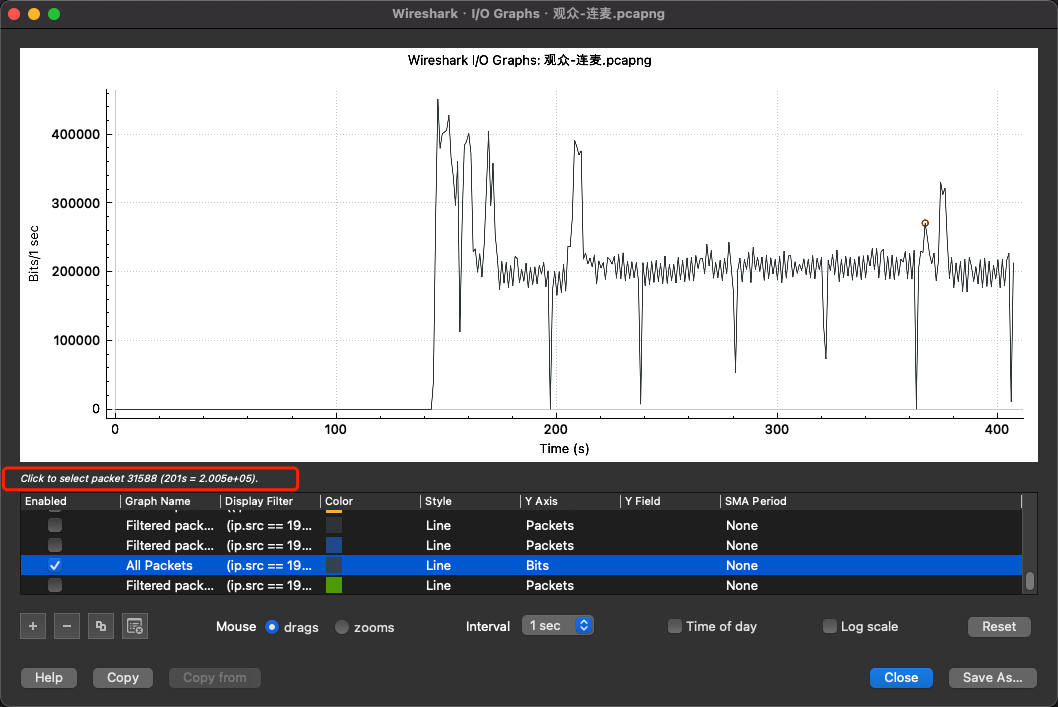Click the Mouse label
This screenshot has width=1058, height=707.
click(x=235, y=626)
